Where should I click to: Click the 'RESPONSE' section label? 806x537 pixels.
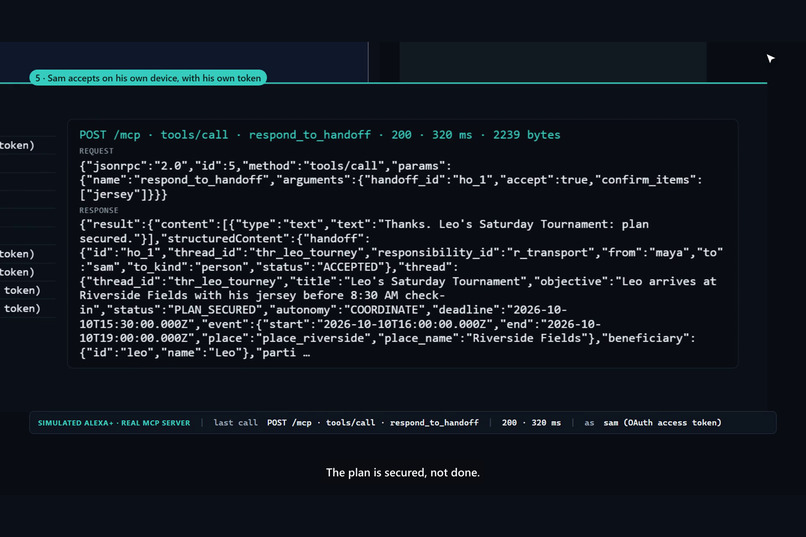click(x=99, y=210)
